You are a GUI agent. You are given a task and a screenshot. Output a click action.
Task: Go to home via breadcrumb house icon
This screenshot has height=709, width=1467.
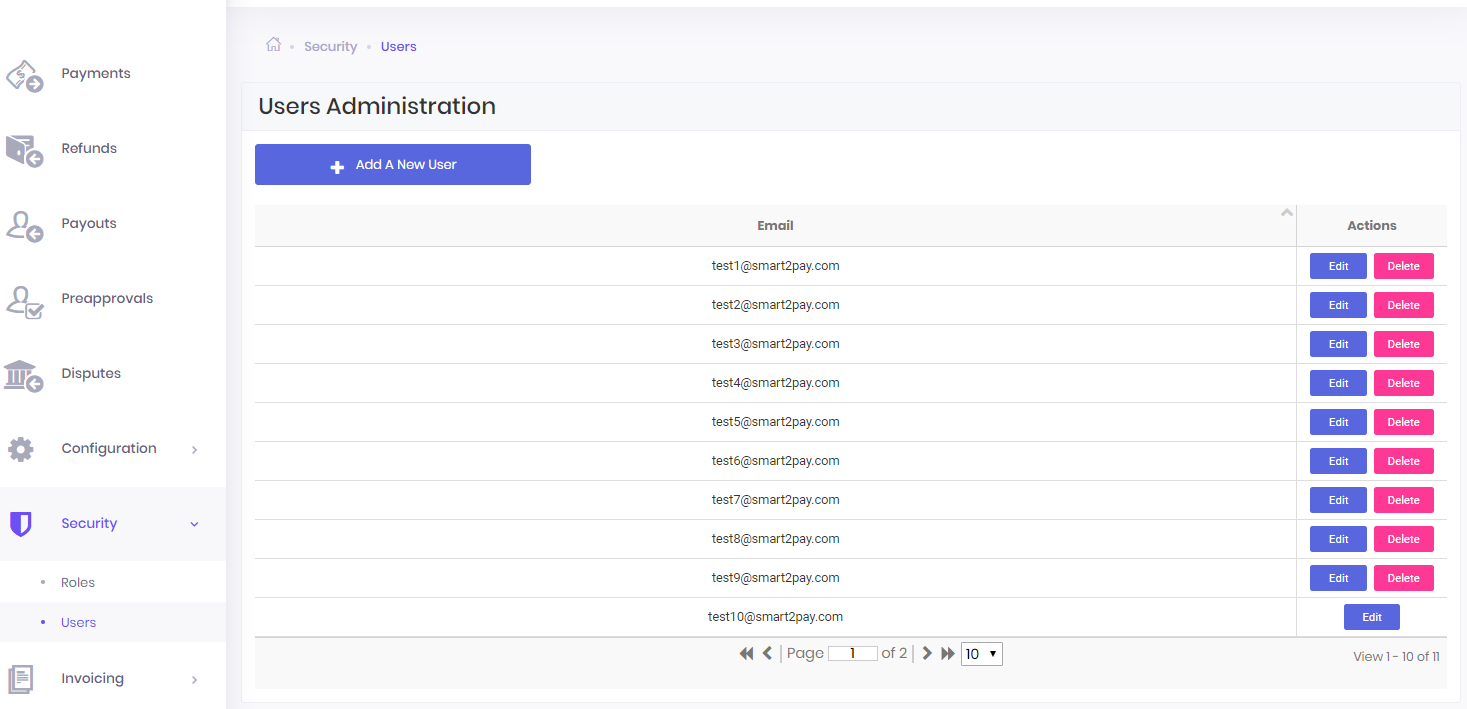click(x=273, y=45)
